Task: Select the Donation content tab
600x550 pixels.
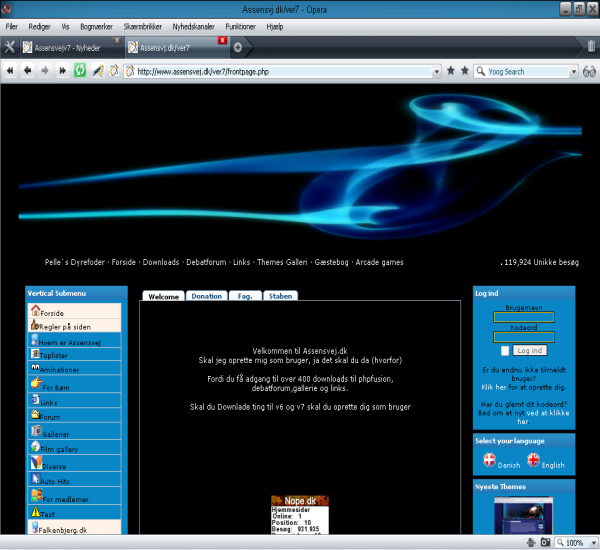Action: 207,296
